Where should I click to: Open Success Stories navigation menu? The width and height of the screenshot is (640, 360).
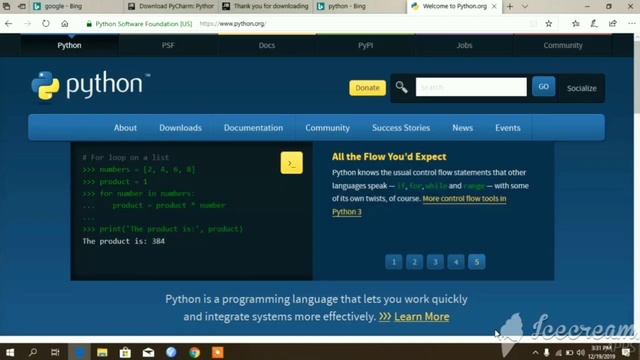401,128
